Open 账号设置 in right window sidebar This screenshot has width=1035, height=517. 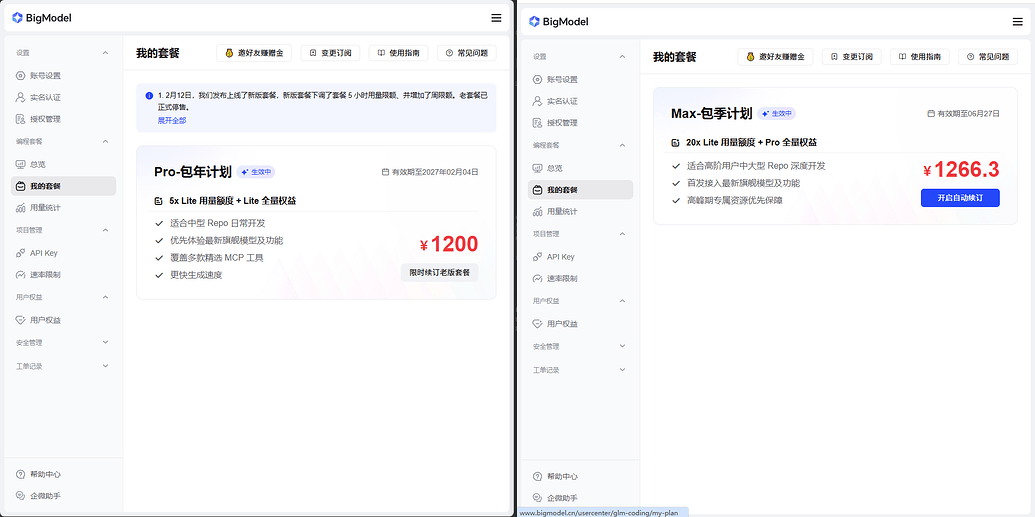point(580,79)
